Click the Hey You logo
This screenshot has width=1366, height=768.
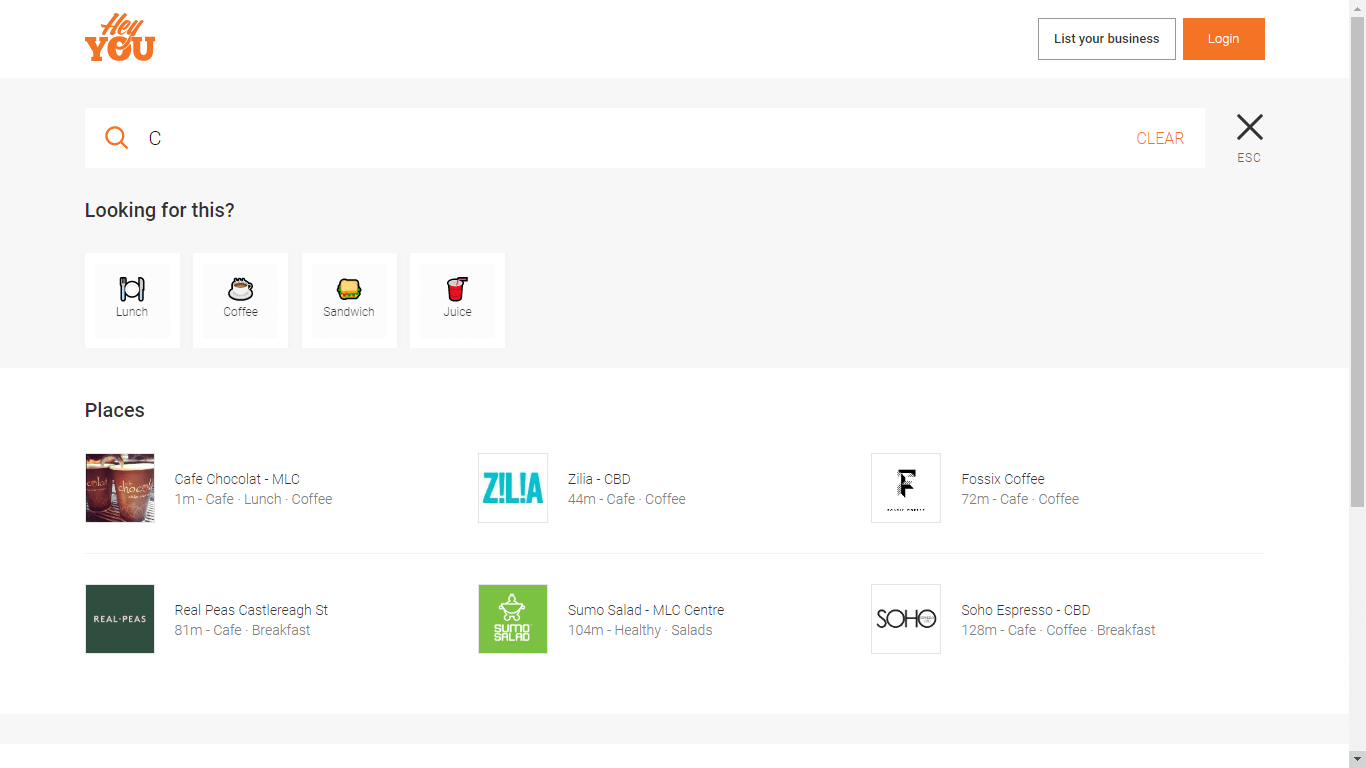(x=120, y=38)
